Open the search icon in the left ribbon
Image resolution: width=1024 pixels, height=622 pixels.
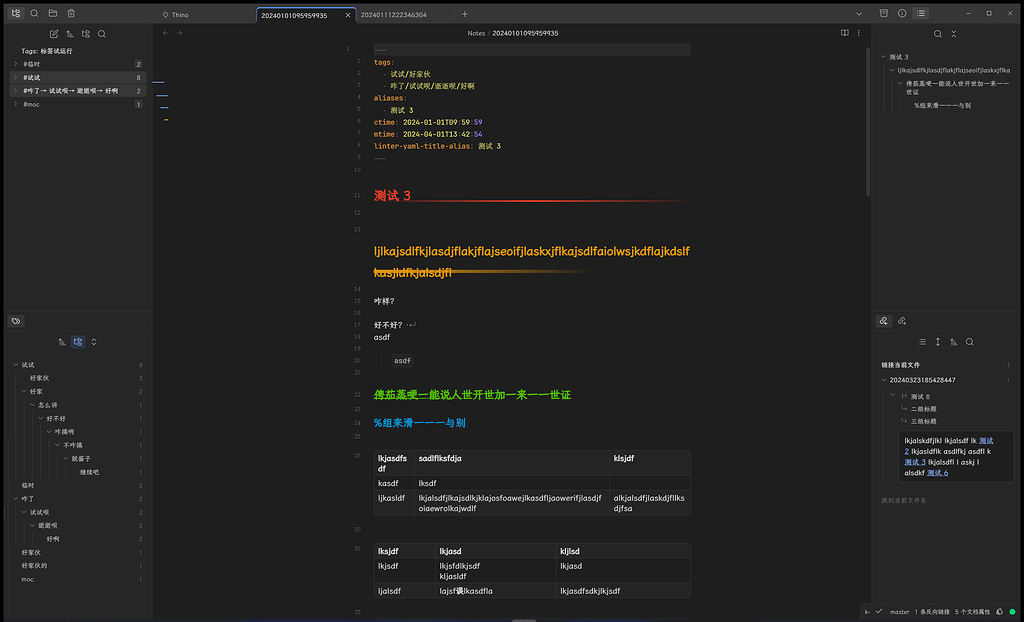coord(34,13)
